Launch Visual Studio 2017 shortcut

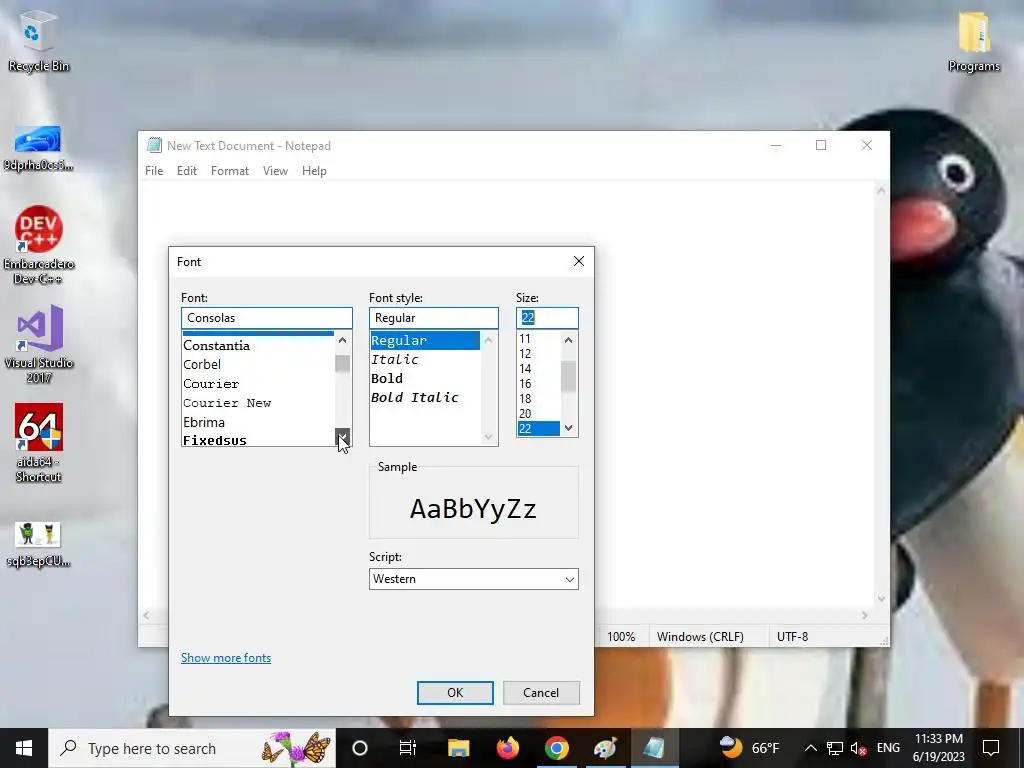[39, 344]
